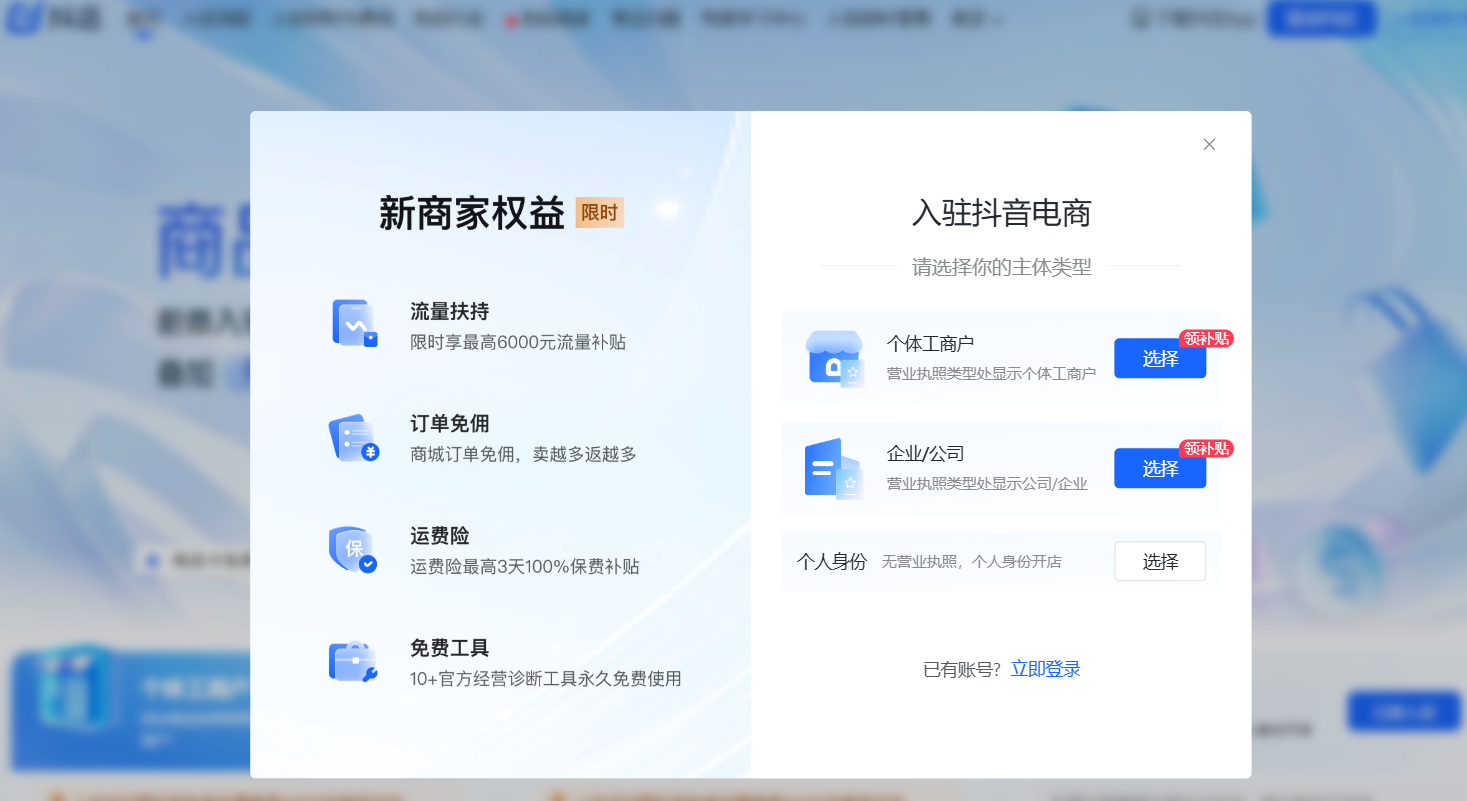Click the 免费工具 heading text

pyautogui.click(x=450, y=647)
